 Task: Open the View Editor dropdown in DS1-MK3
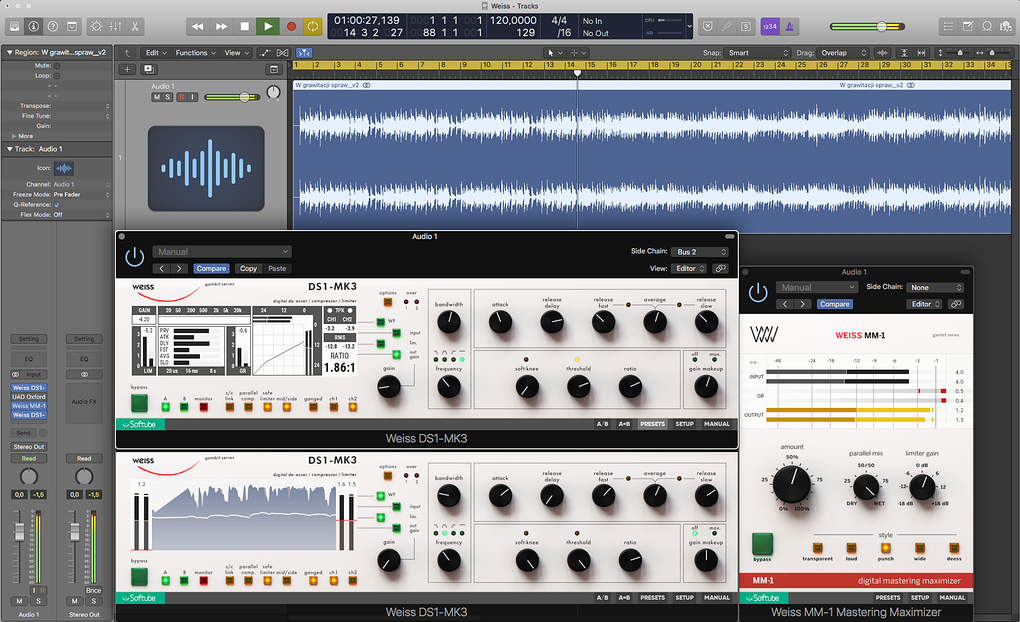689,268
